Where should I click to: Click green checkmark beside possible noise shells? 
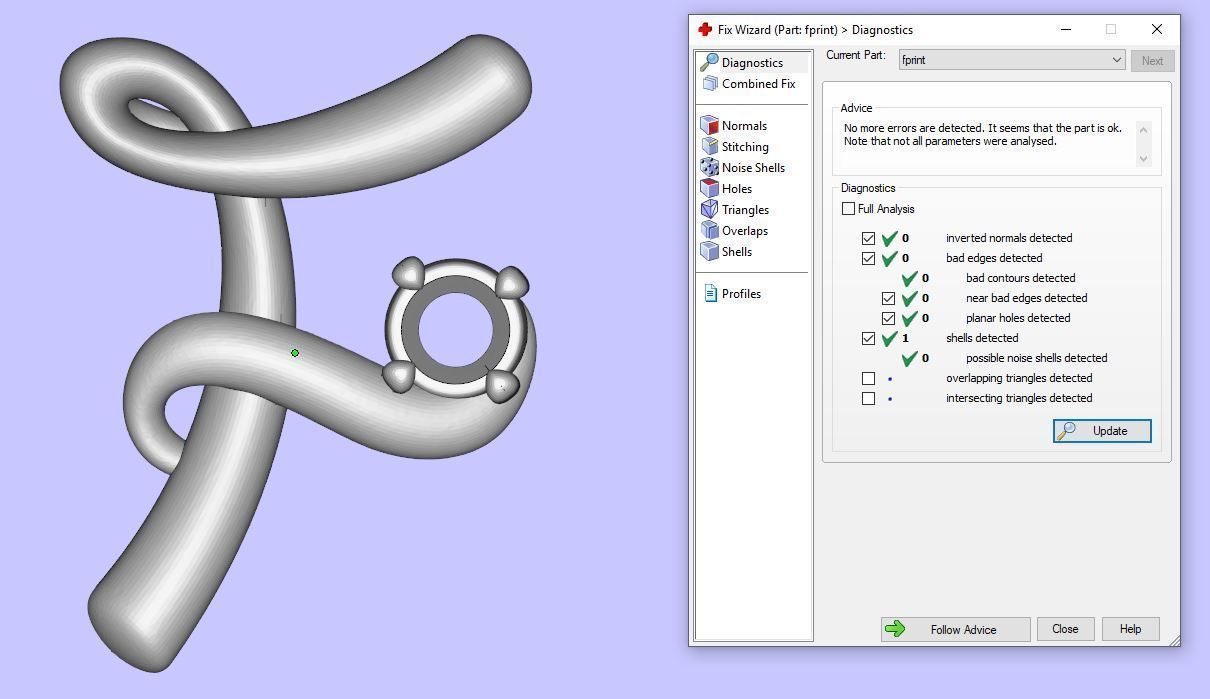click(909, 358)
